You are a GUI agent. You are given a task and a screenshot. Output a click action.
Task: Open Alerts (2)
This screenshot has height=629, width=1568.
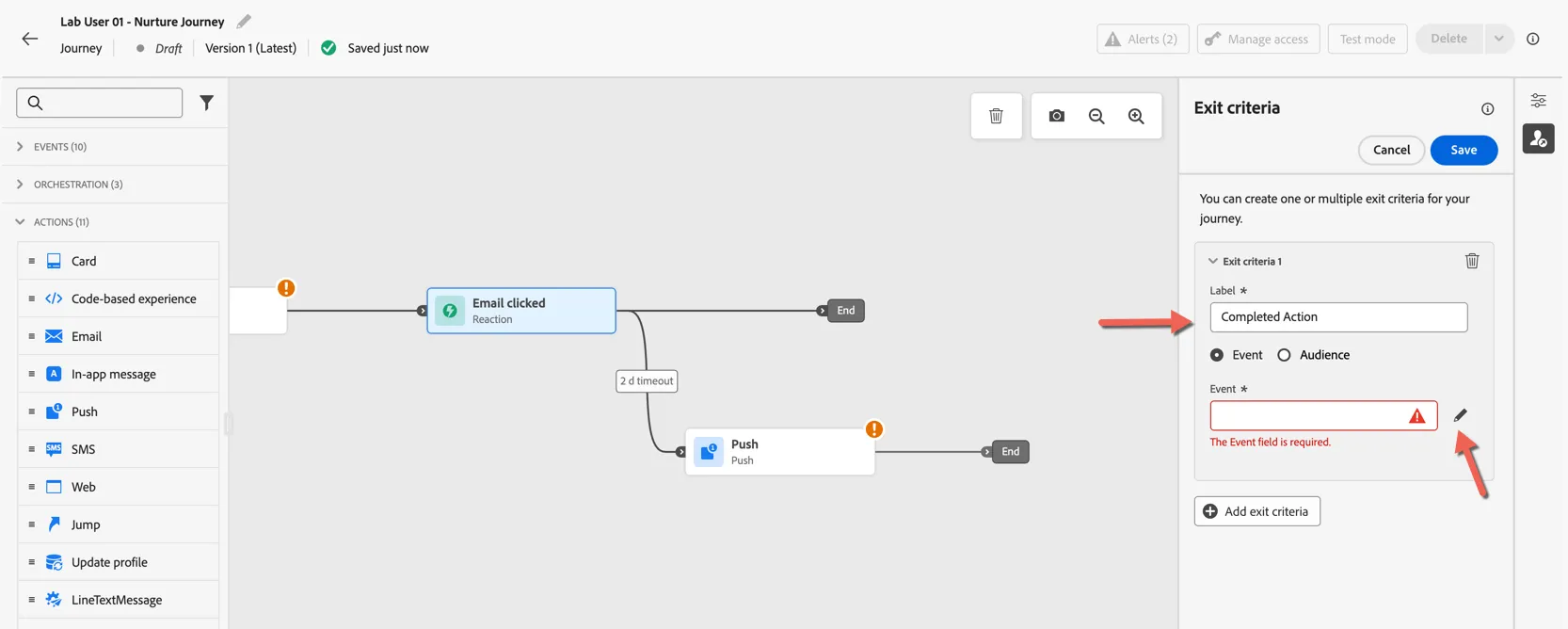pos(1143,39)
